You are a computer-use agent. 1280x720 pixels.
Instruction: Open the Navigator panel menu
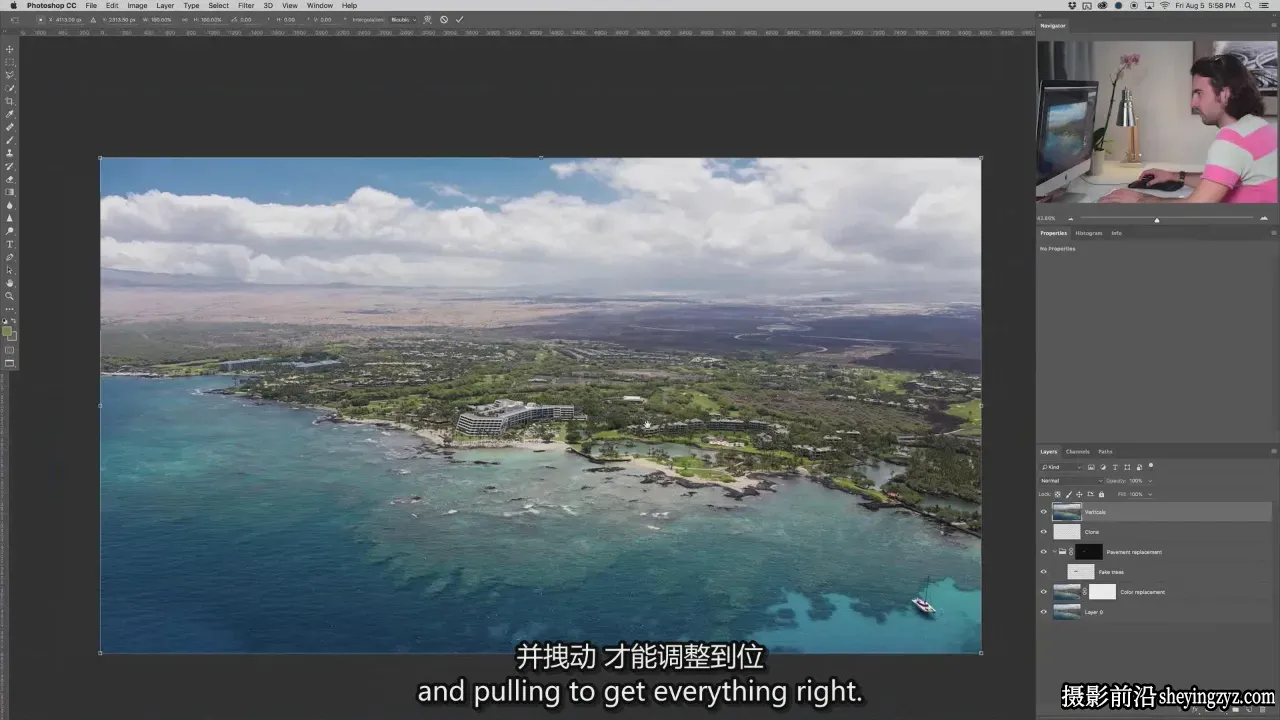tap(1273, 25)
